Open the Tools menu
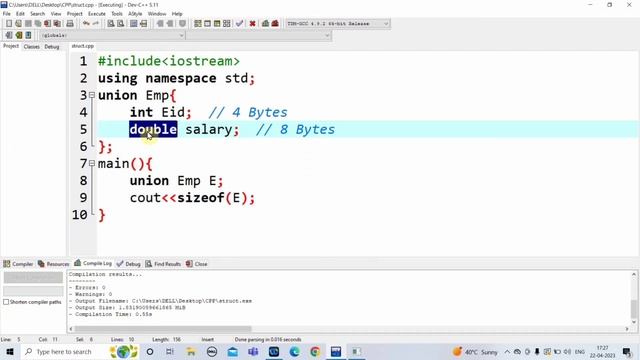Screen dimensions: 640x360 tap(117, 13)
